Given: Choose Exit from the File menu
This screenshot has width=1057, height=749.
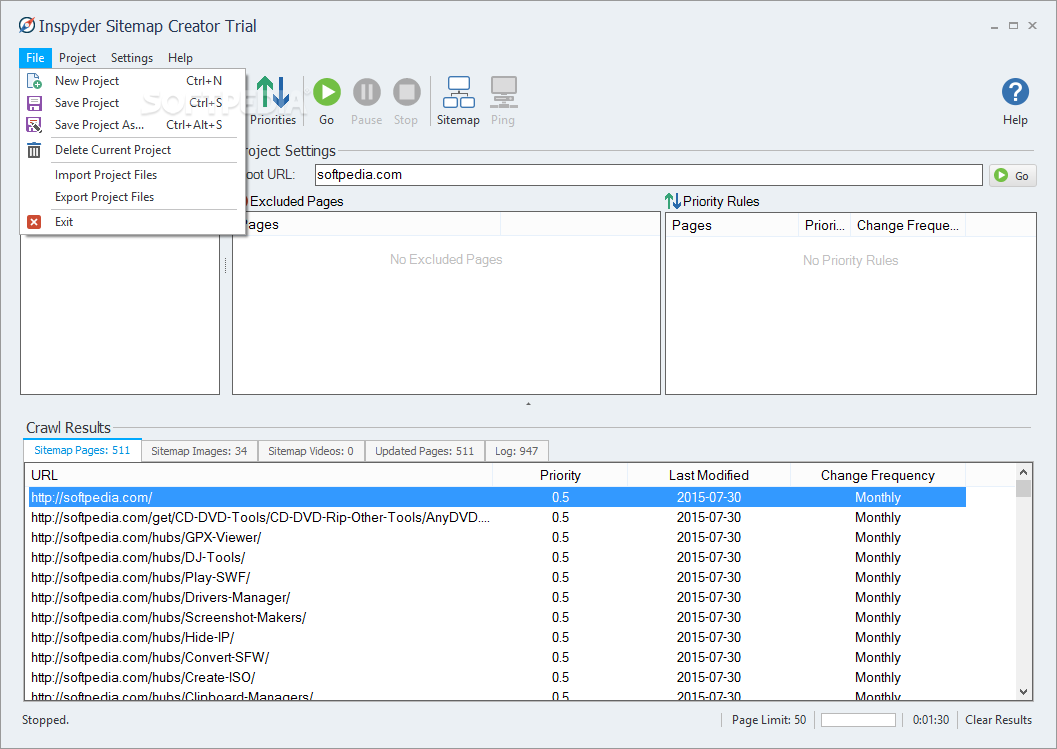Looking at the screenshot, I should (132, 222).
